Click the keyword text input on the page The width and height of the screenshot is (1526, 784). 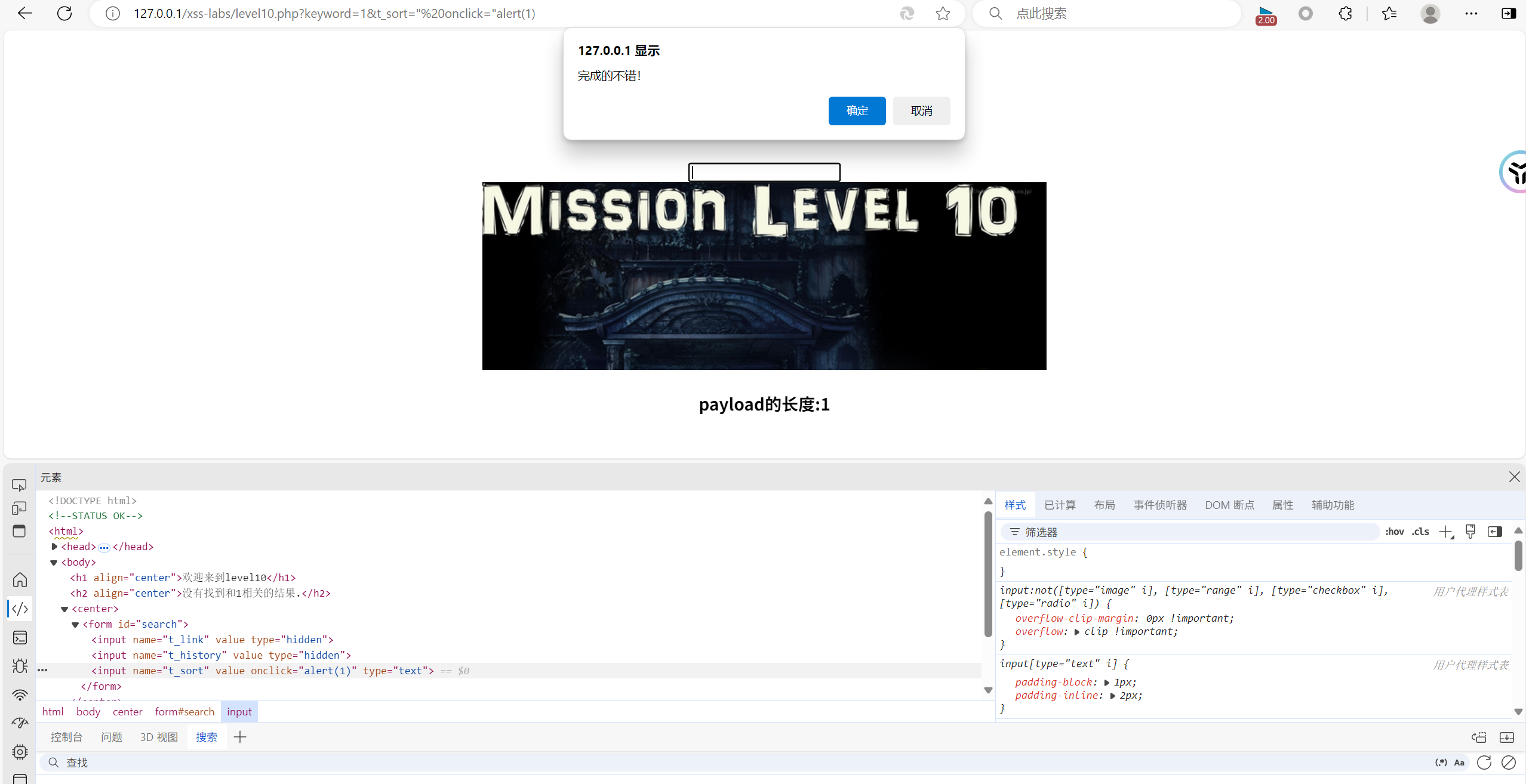764,172
